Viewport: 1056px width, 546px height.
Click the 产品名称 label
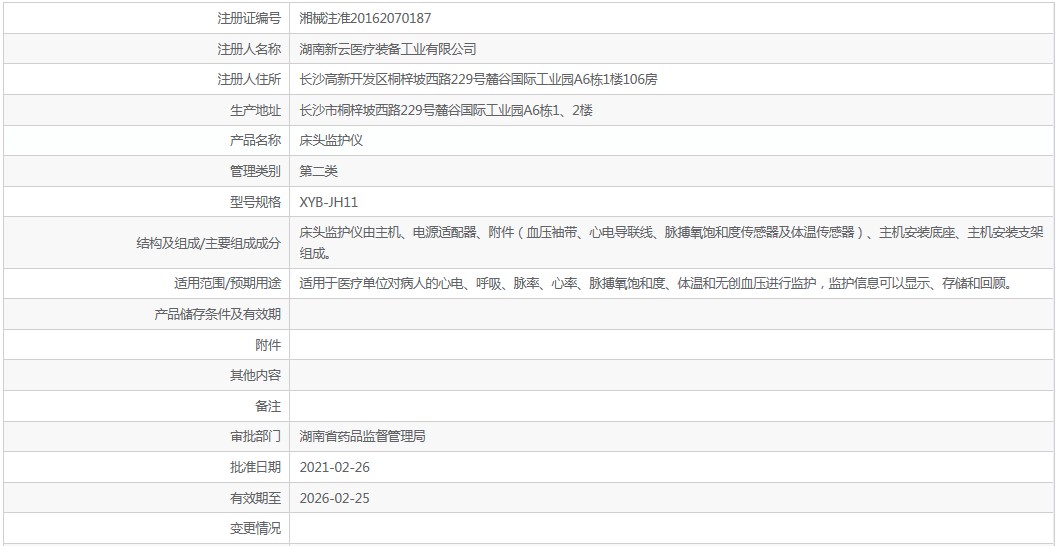pyautogui.click(x=255, y=141)
